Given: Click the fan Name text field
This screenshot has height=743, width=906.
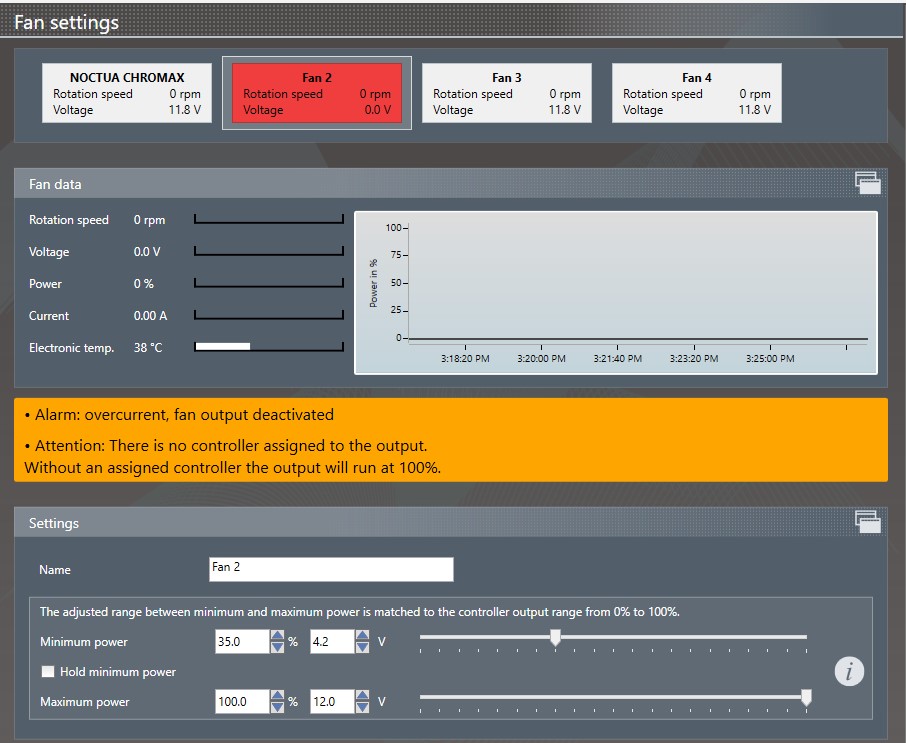Looking at the screenshot, I should pos(330,569).
